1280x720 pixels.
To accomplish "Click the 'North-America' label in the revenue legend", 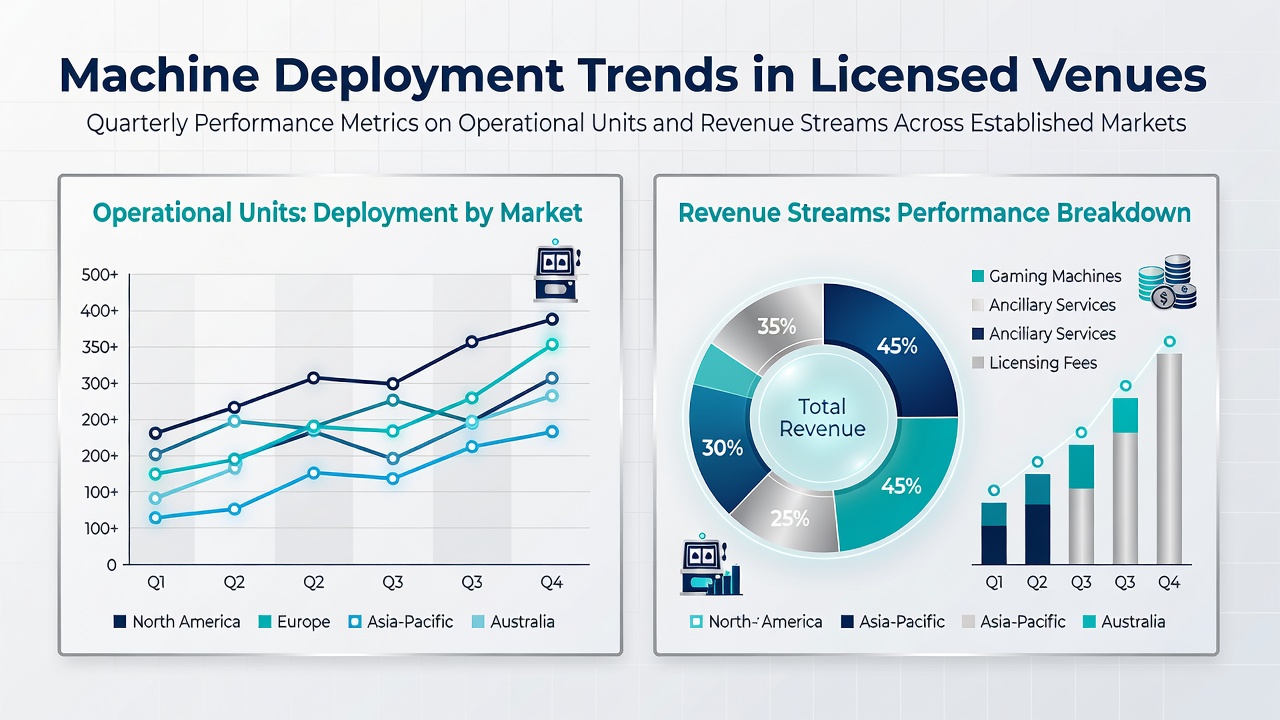I will [x=765, y=622].
